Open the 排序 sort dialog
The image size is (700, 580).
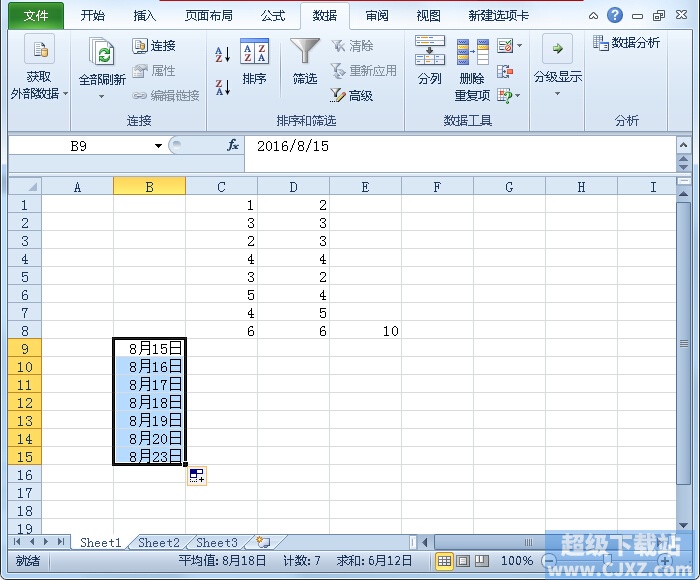pyautogui.click(x=254, y=62)
